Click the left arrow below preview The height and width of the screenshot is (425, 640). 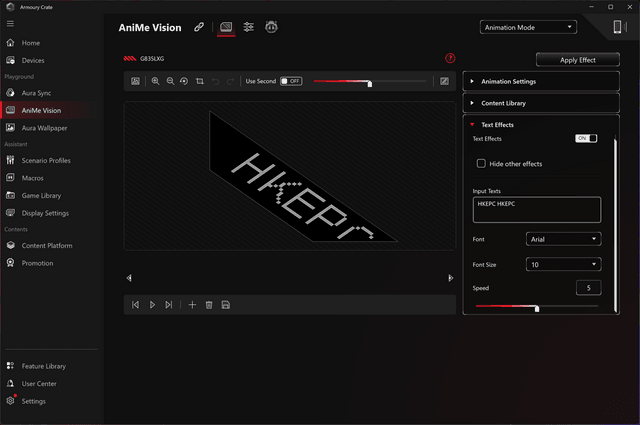tap(129, 278)
